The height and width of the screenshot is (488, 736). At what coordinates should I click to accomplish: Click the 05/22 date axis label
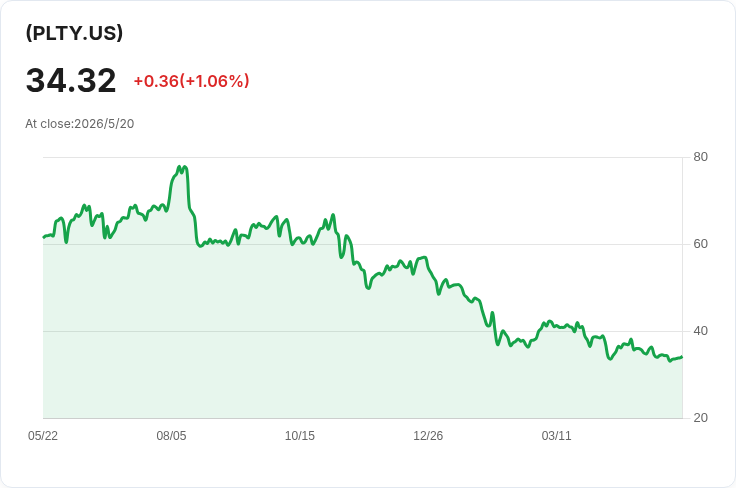pos(43,435)
